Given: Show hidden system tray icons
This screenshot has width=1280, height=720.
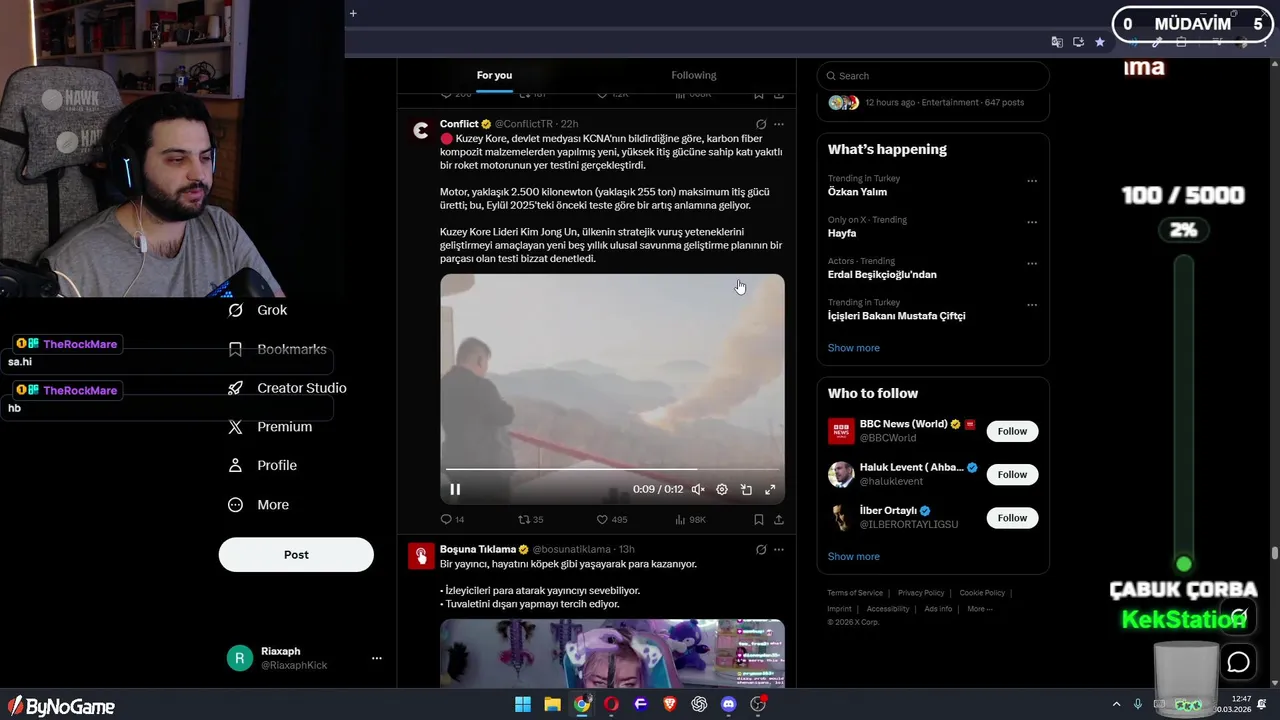Looking at the screenshot, I should (x=1116, y=705).
